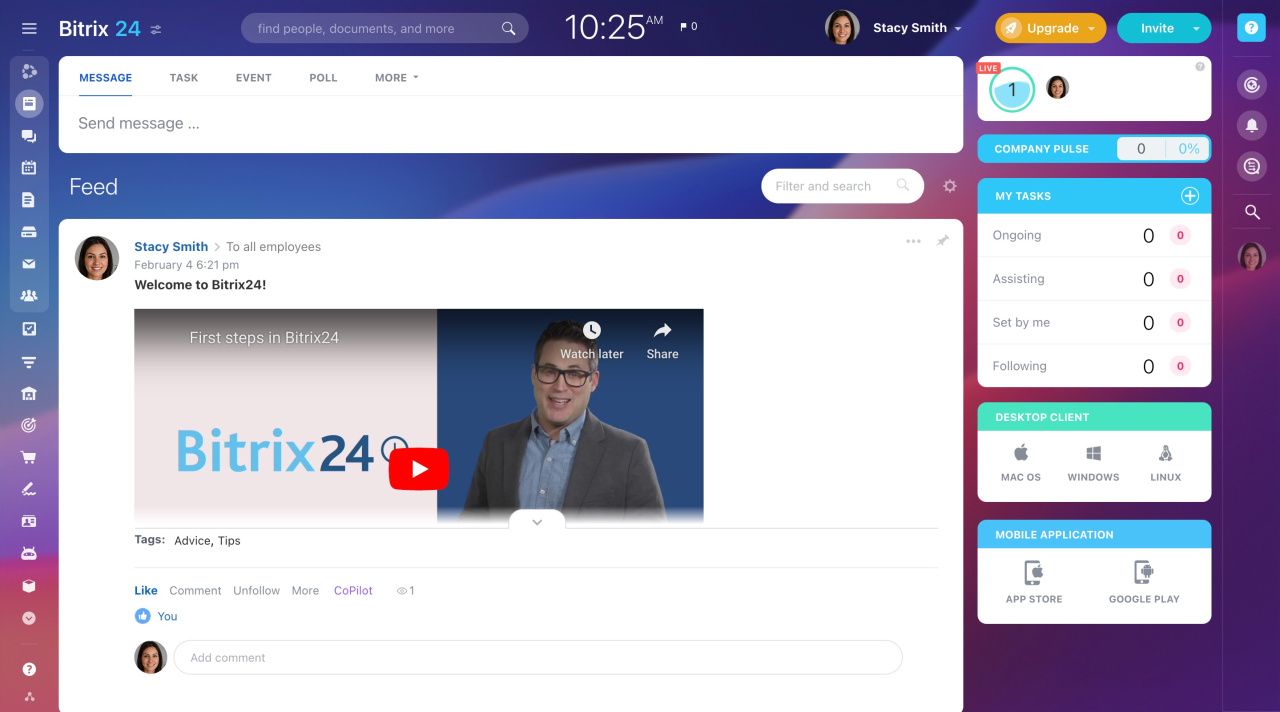Click the Feed settings gear icon
Image resolution: width=1280 pixels, height=712 pixels.
click(x=949, y=186)
